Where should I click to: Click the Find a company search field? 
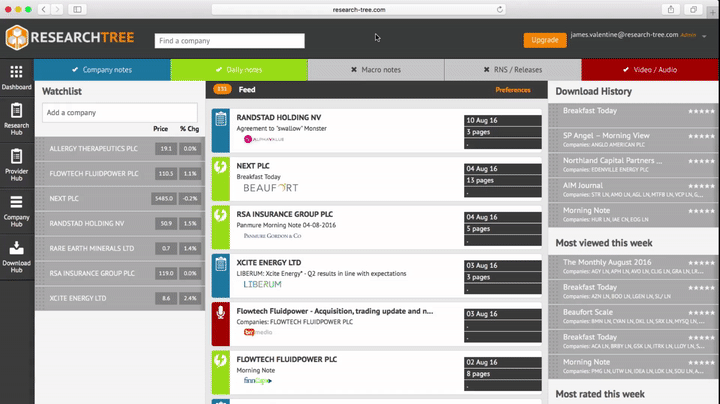pos(229,41)
